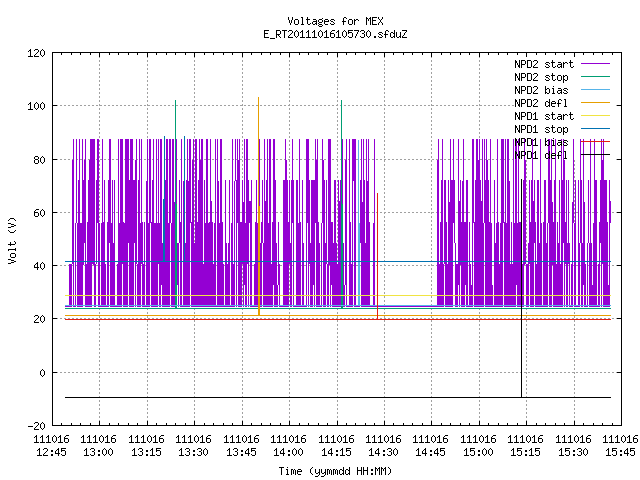Image resolution: width=640 pixels, height=480 pixels.
Task: Click the 15:30 time tick label
Action: pyautogui.click(x=573, y=452)
